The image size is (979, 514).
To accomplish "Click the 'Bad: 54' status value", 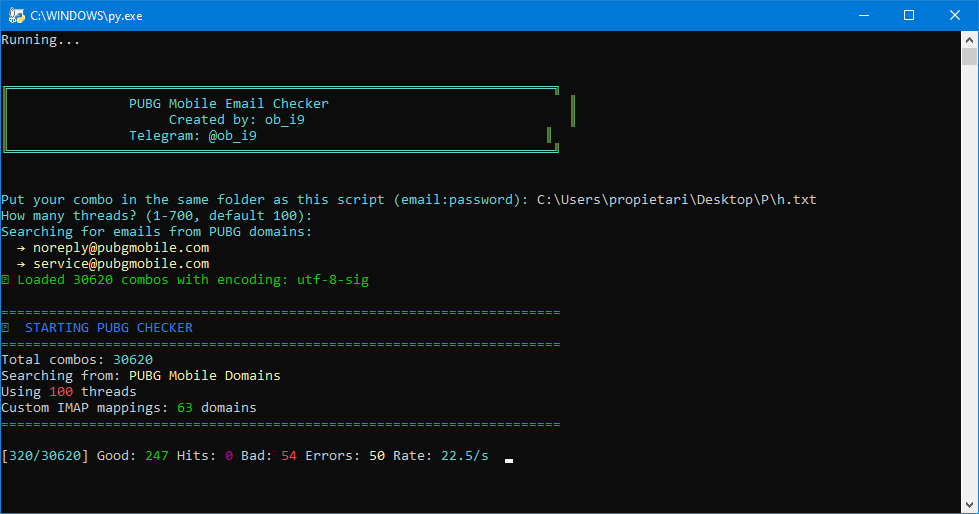I will [269, 456].
